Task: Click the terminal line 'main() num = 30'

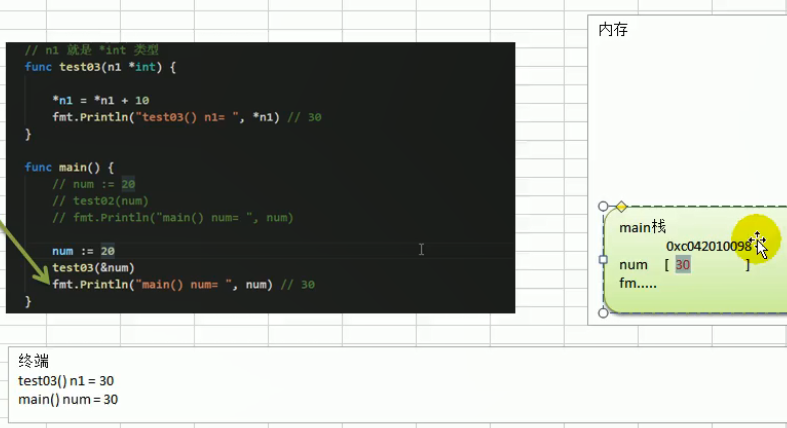Action: (68, 399)
